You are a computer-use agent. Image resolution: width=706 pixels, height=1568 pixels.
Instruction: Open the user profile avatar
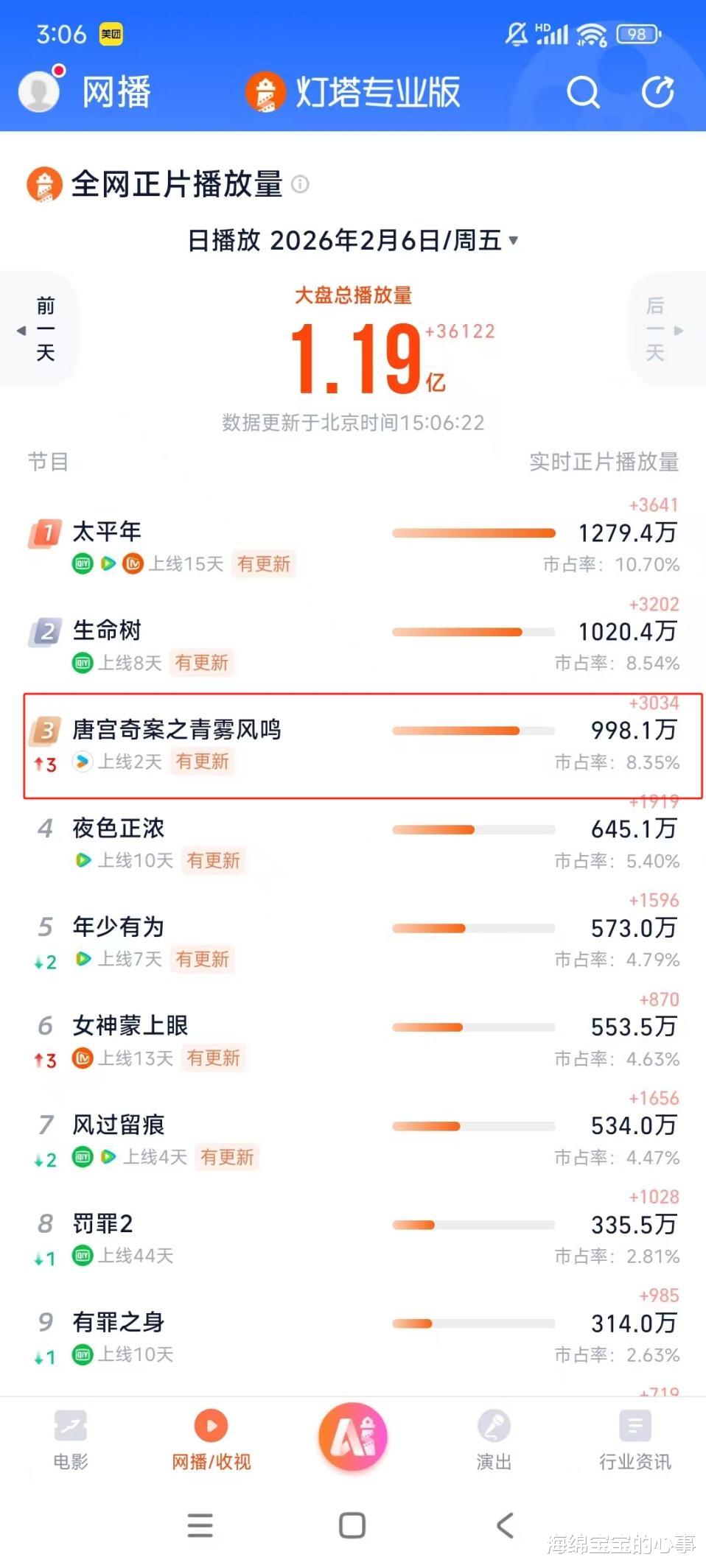[39, 91]
